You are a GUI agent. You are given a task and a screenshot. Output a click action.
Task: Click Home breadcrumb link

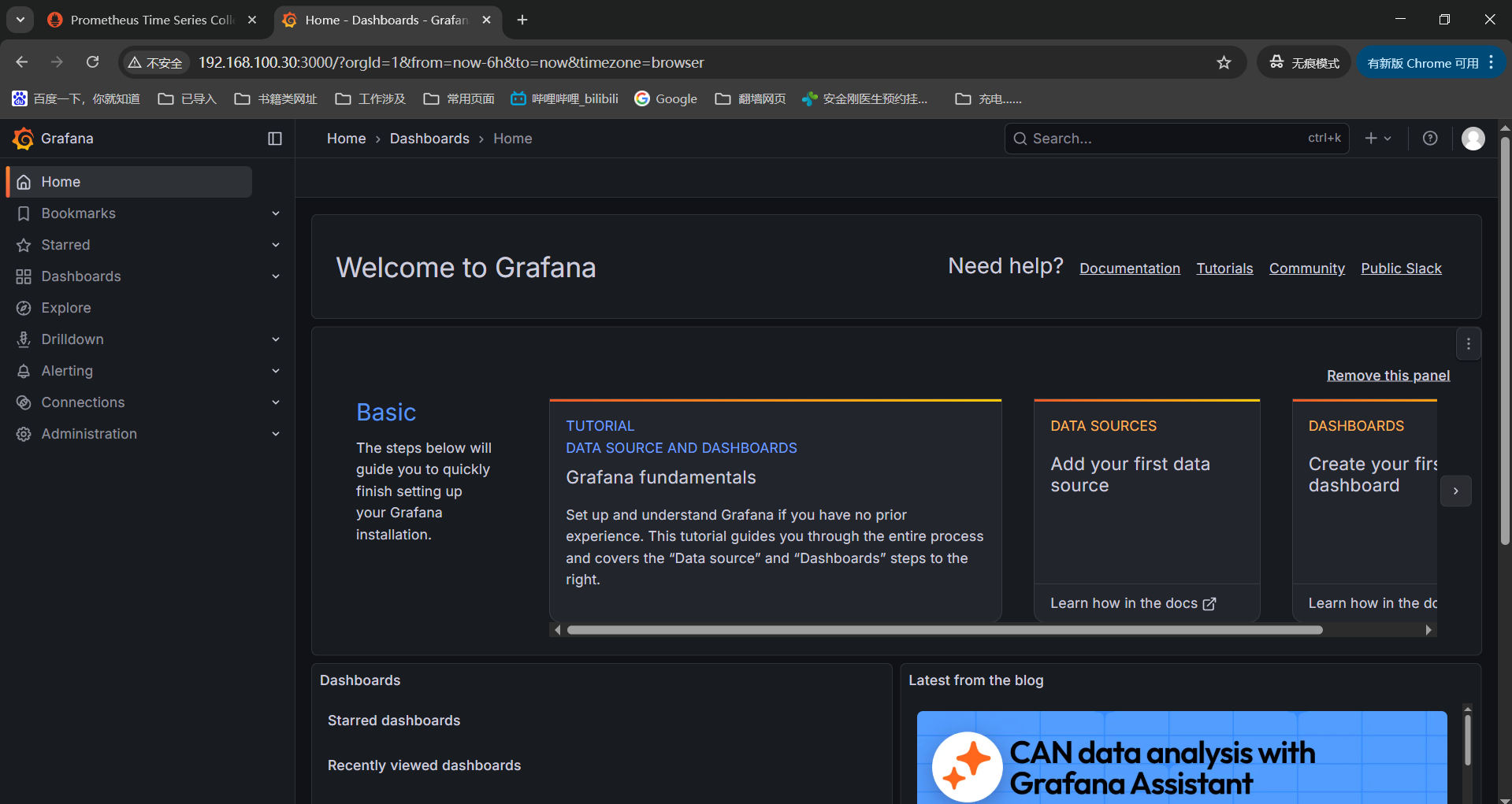coord(346,139)
